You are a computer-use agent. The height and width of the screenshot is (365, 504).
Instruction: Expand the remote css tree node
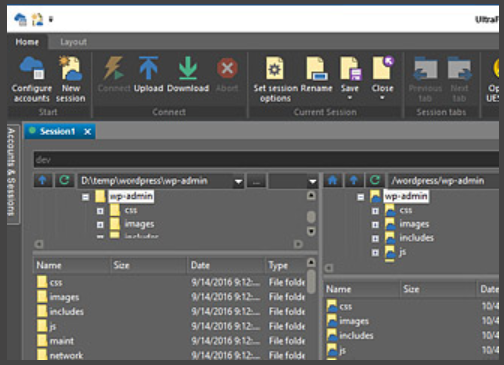click(375, 211)
